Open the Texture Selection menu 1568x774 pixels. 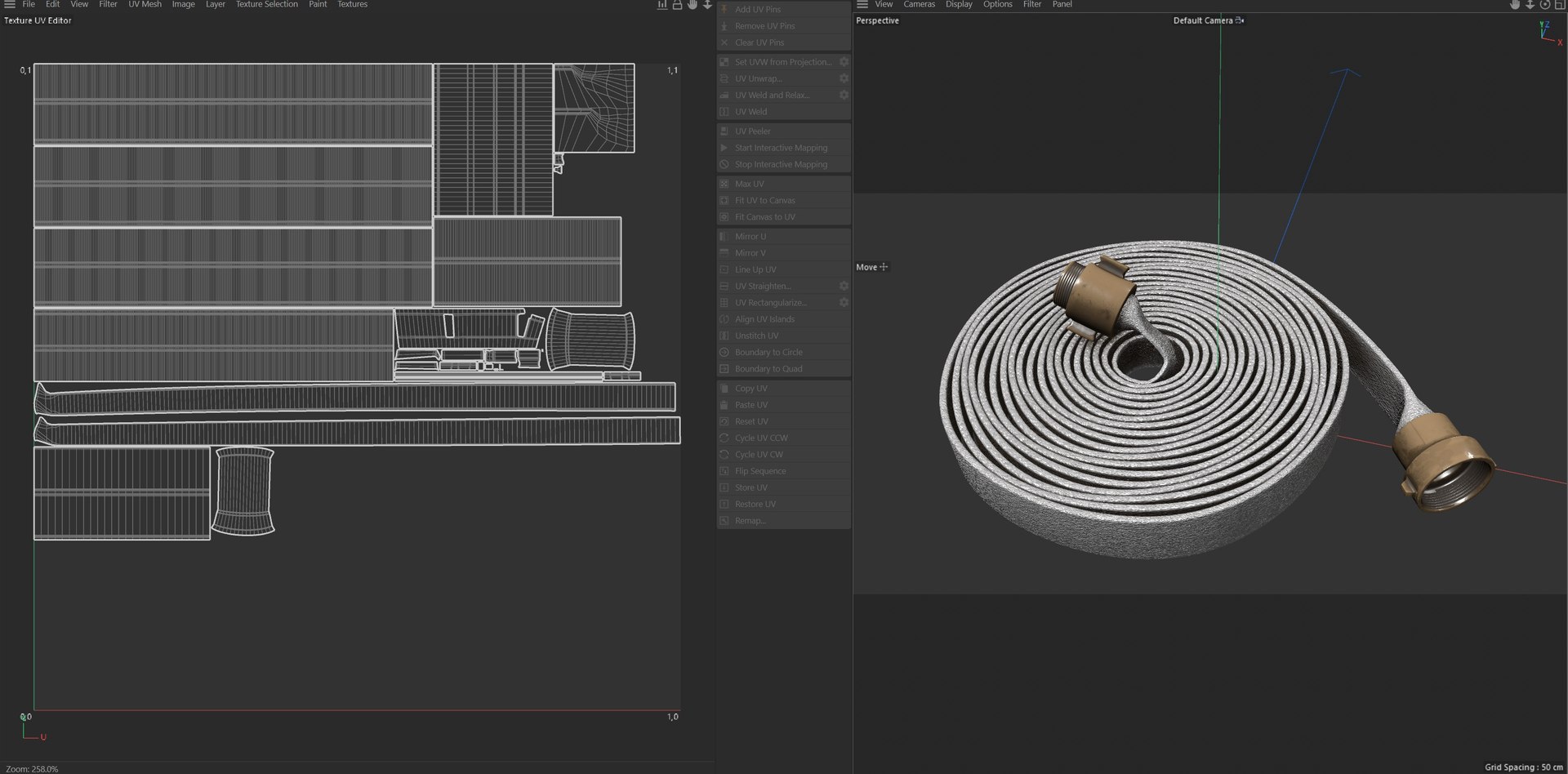coord(266,4)
